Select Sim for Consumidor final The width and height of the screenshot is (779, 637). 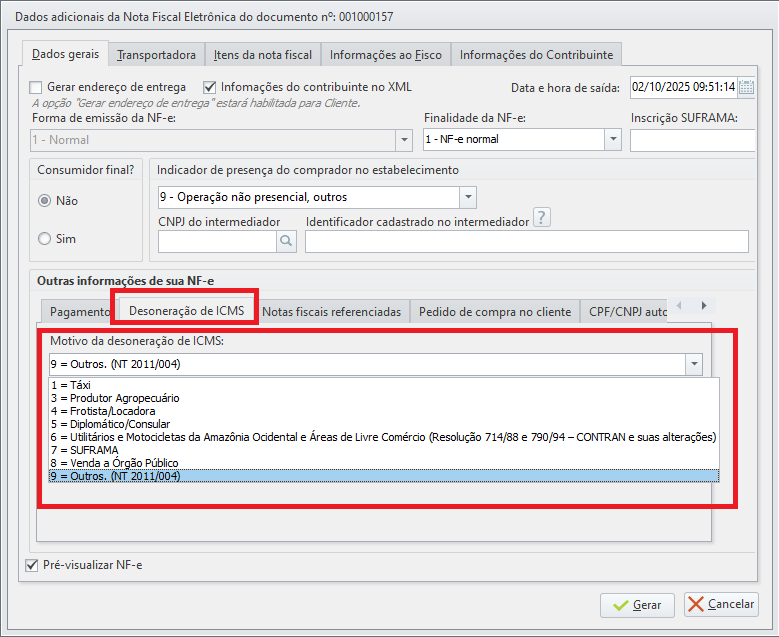click(x=45, y=239)
